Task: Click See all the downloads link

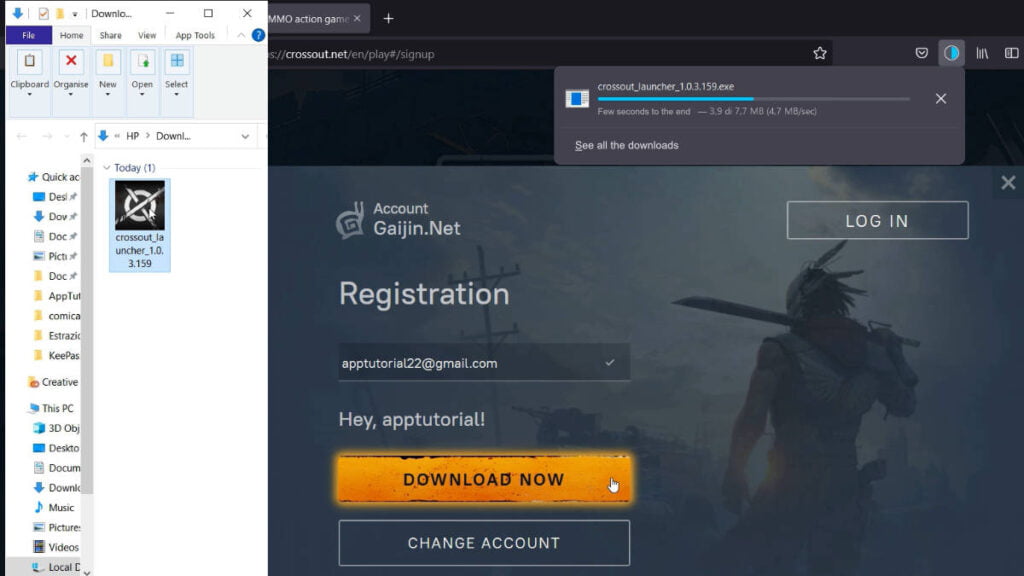Action: pos(626,145)
